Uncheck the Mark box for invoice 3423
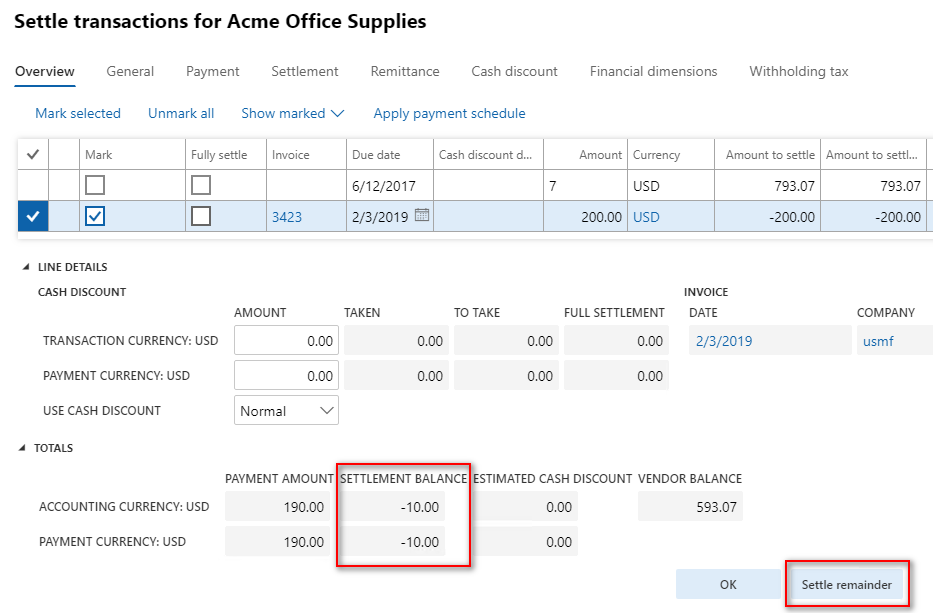Image resolution: width=933 pixels, height=613 pixels. pyautogui.click(x=94, y=217)
